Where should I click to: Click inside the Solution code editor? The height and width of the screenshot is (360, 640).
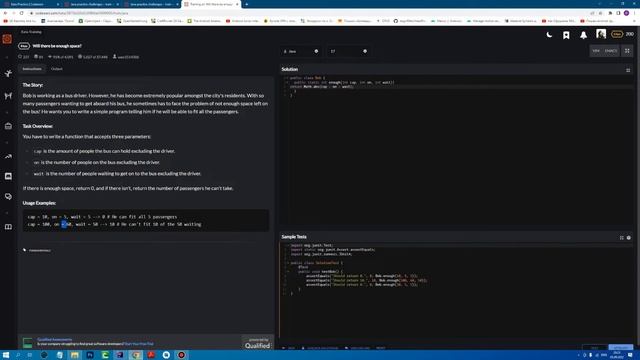point(456,151)
